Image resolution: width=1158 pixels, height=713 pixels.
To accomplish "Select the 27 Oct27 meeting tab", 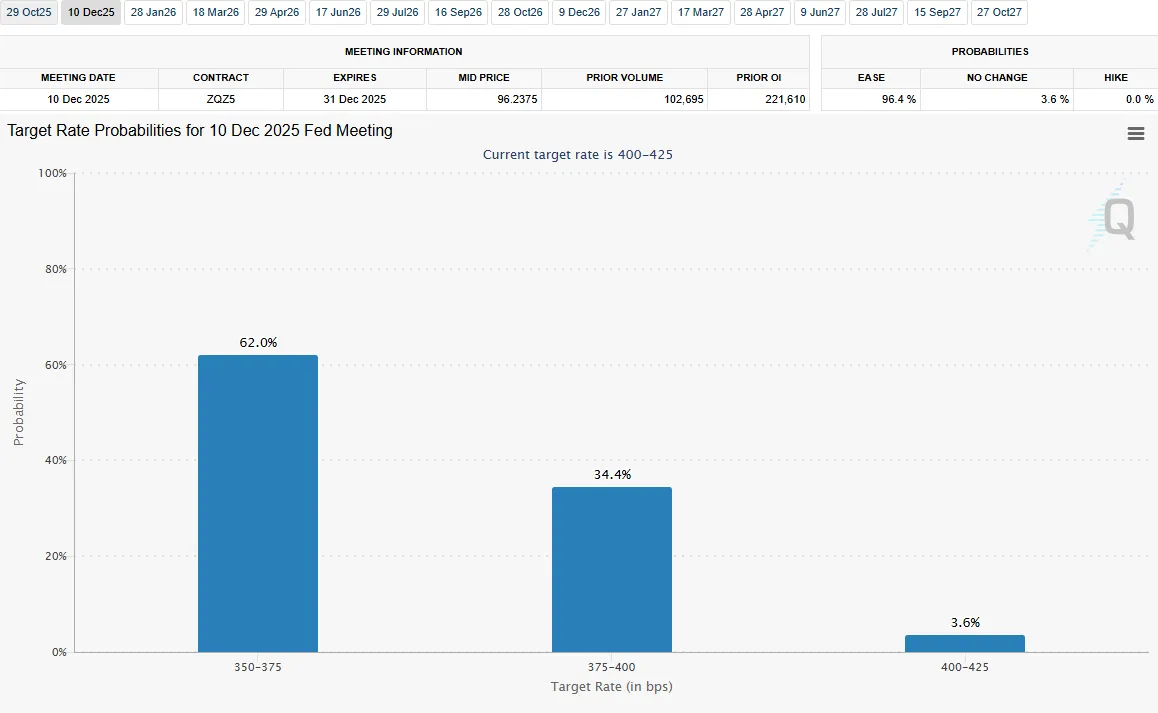I will click(998, 13).
